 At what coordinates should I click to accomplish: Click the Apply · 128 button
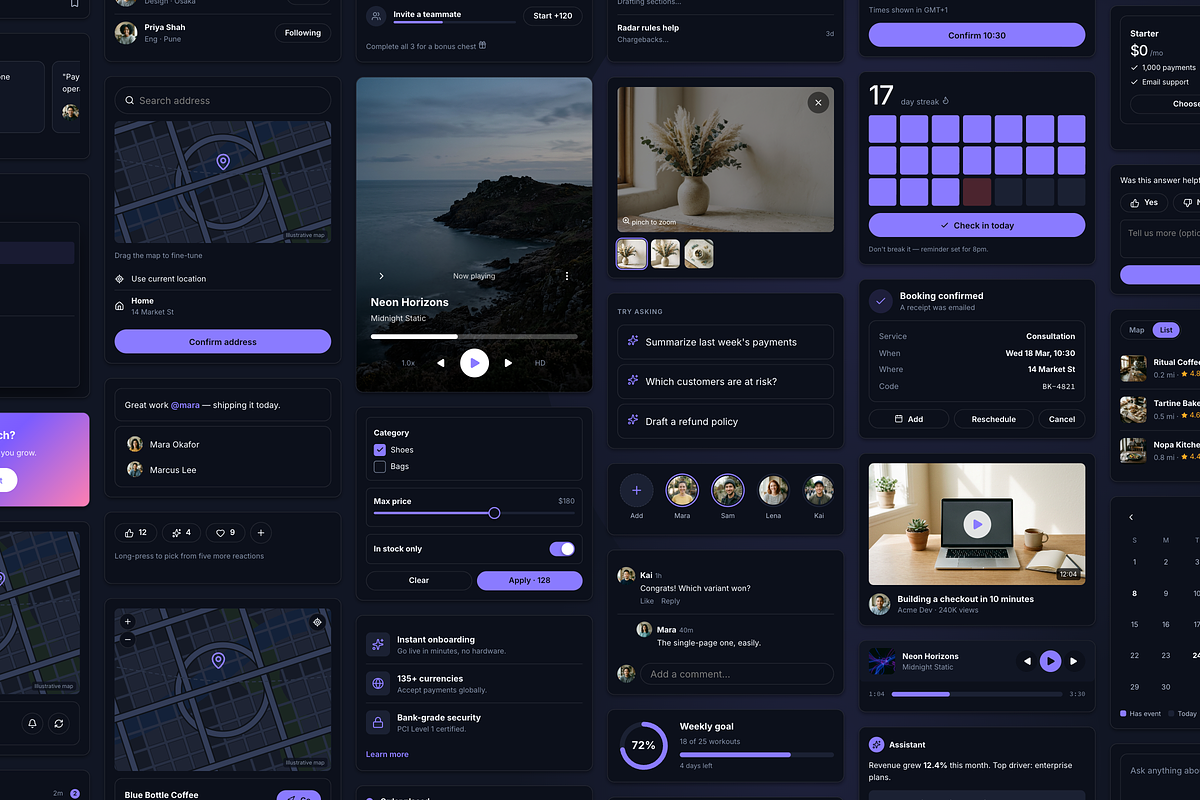530,580
